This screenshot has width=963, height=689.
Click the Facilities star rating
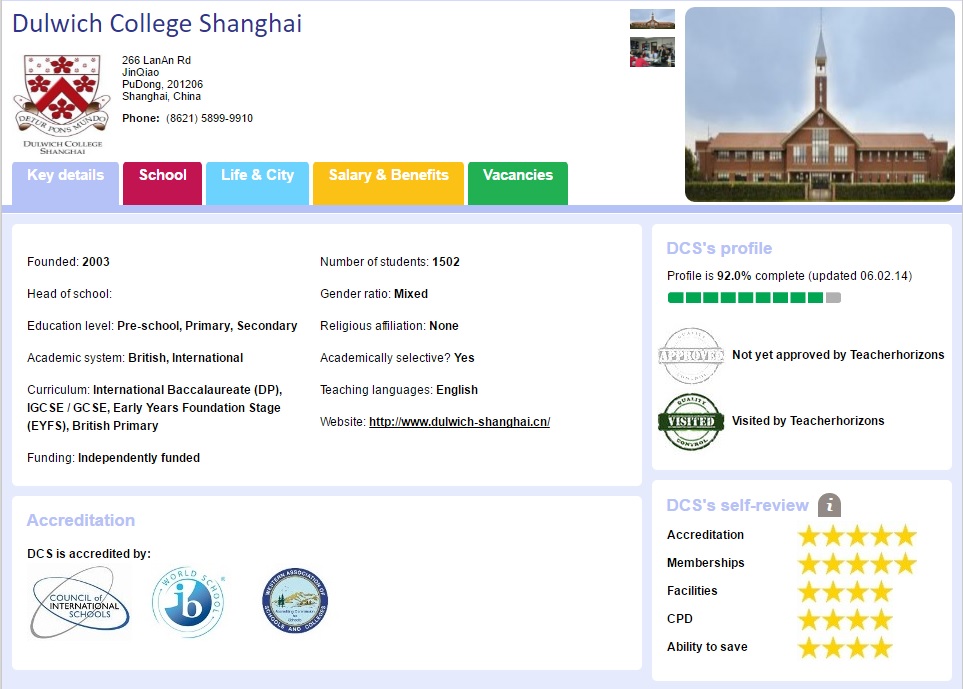[846, 591]
